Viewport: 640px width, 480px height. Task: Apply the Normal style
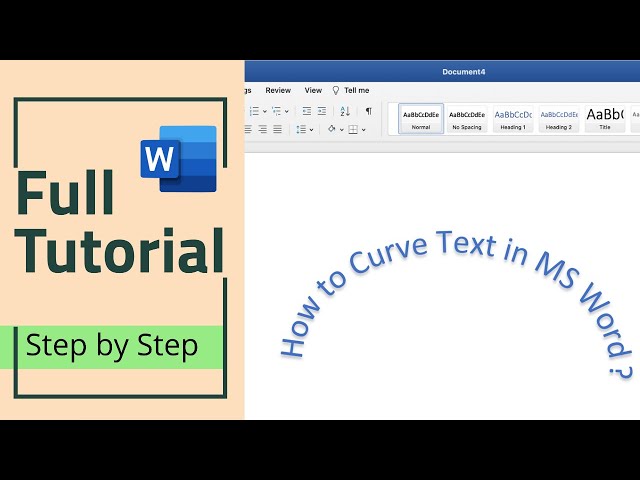click(x=421, y=118)
